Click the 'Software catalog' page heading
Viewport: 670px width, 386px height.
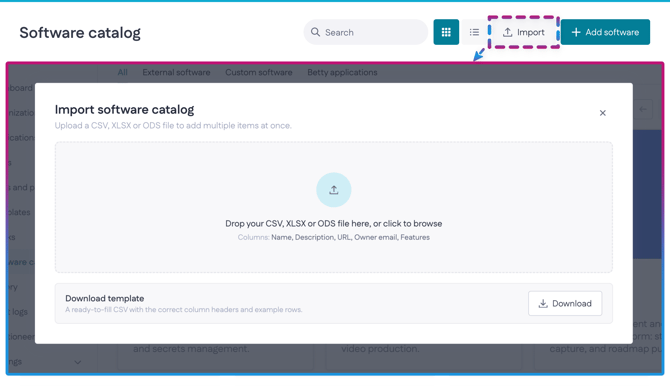(80, 32)
